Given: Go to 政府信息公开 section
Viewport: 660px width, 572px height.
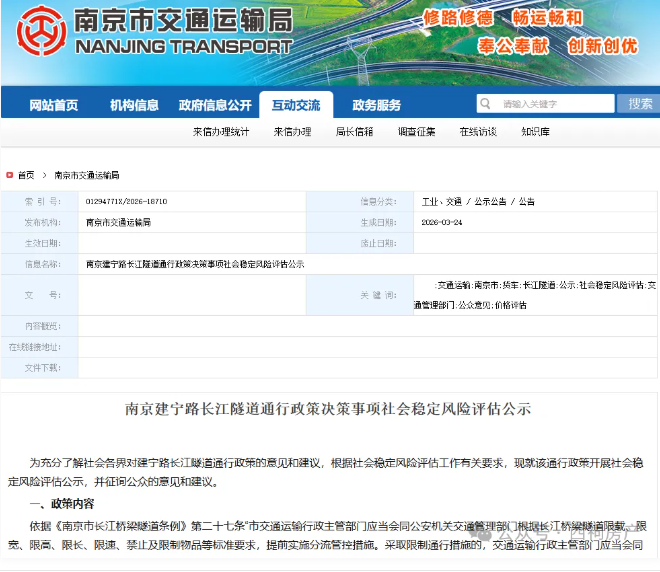Looking at the screenshot, I should pyautogui.click(x=215, y=105).
